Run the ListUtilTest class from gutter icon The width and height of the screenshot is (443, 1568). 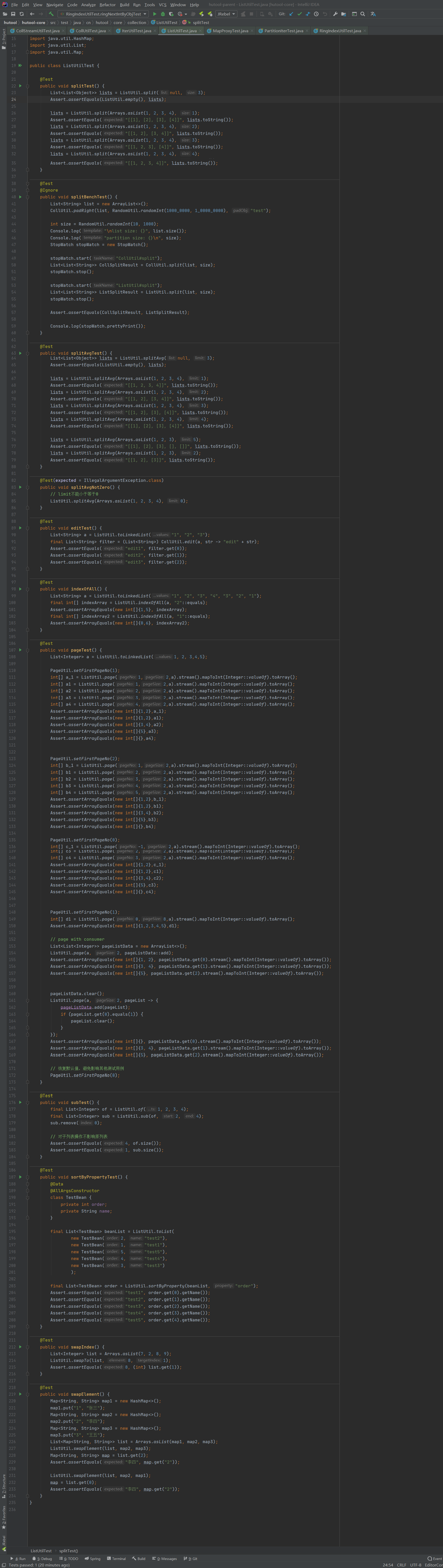click(x=20, y=65)
